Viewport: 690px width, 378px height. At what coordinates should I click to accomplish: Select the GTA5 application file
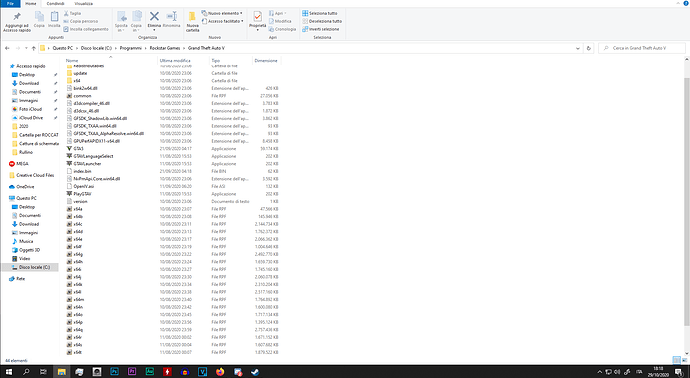[x=75, y=149]
